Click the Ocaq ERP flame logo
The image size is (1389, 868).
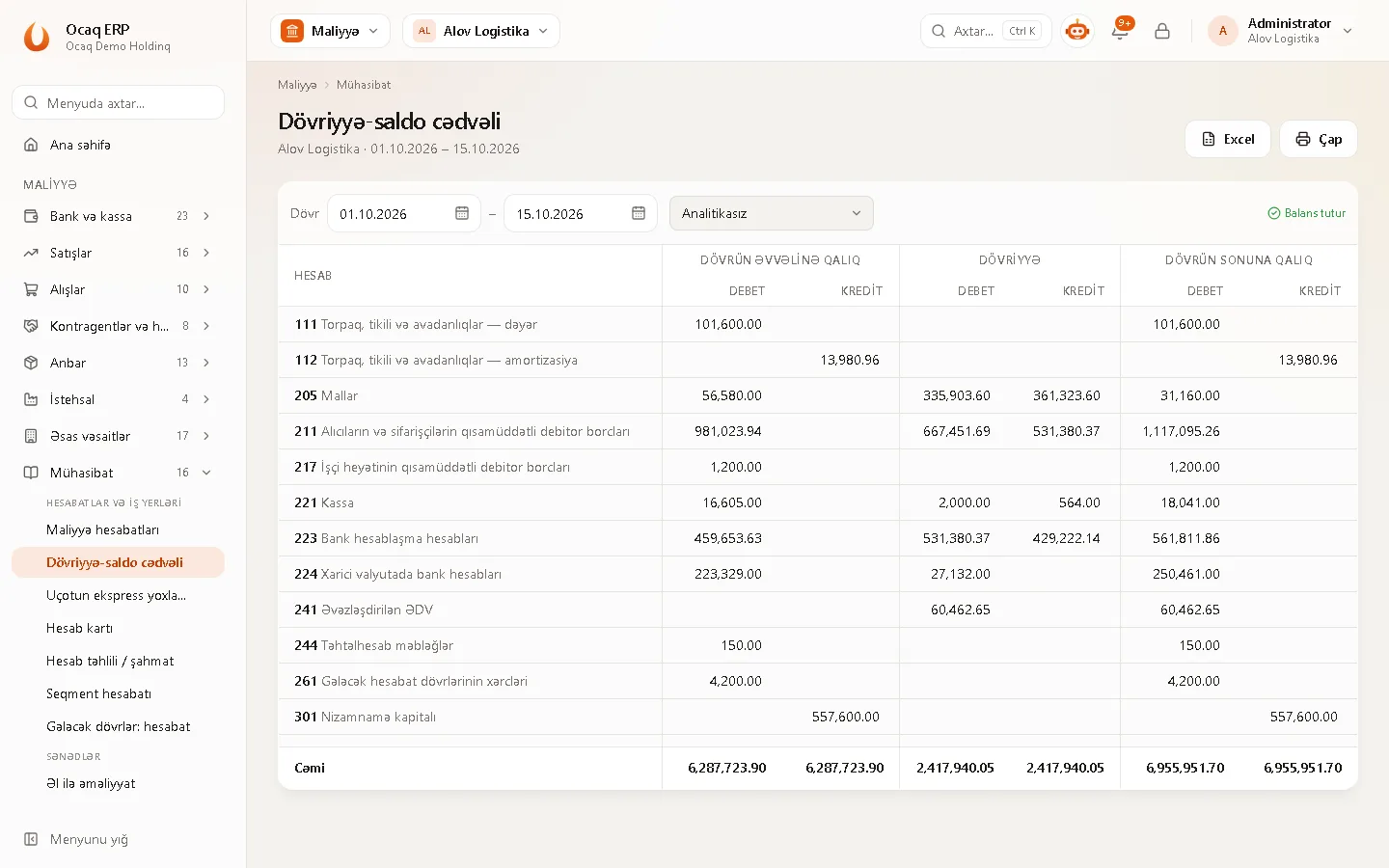click(x=37, y=37)
